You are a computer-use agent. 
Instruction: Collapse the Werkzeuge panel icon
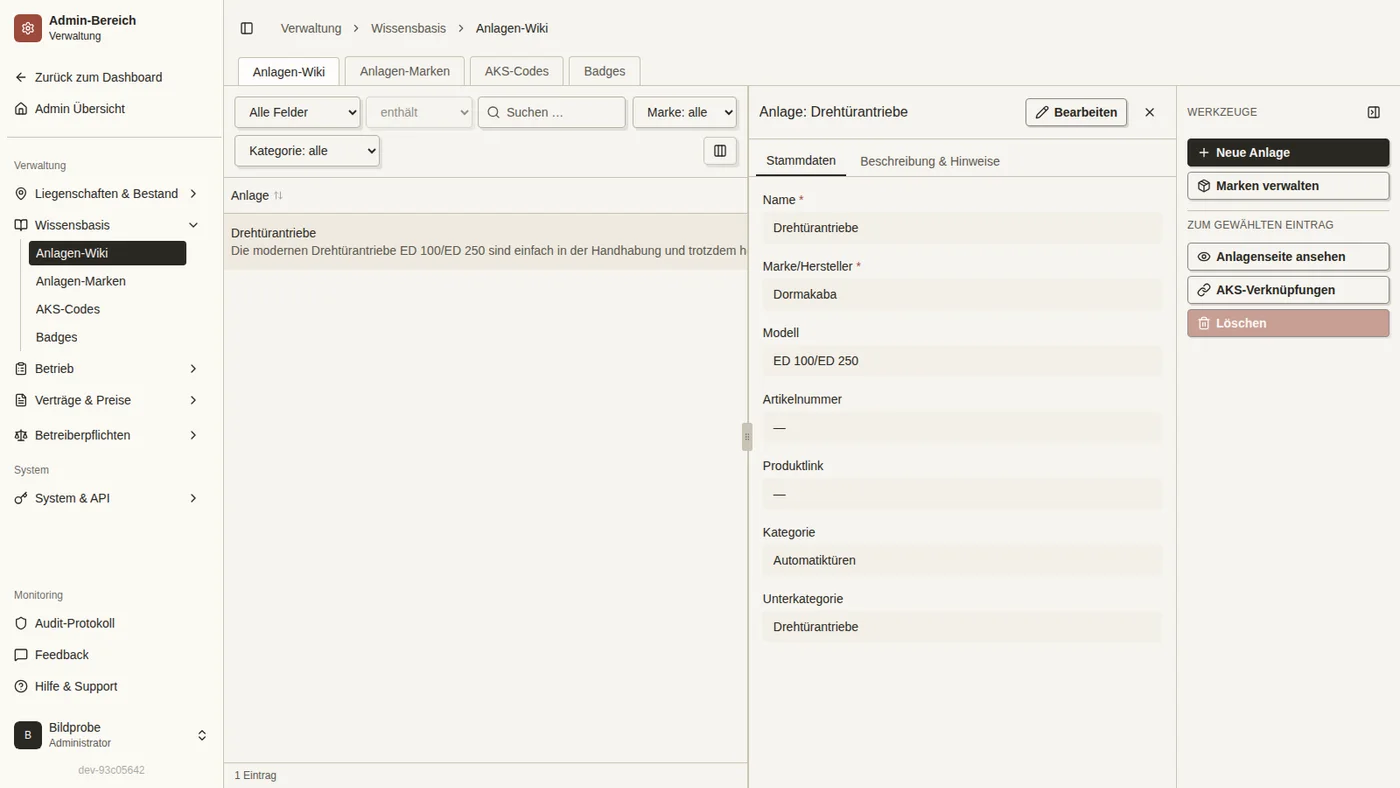point(1373,112)
